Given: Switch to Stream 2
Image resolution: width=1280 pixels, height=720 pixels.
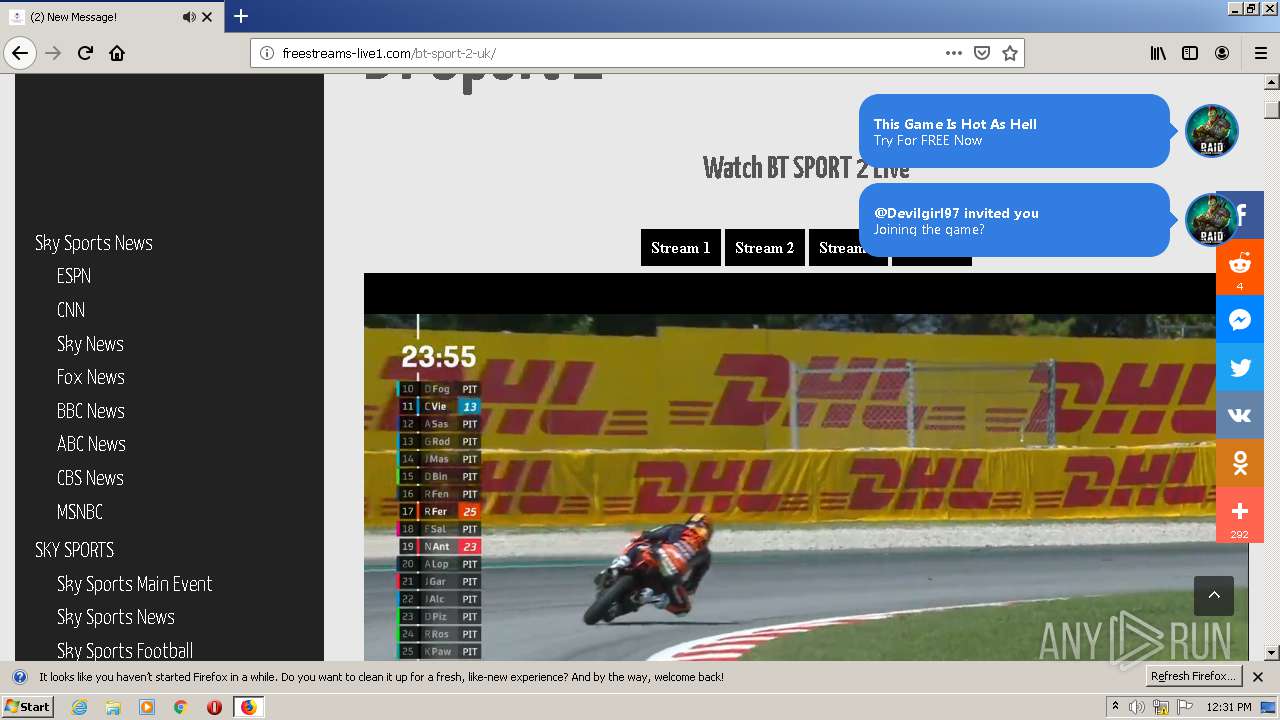Looking at the screenshot, I should click(x=765, y=248).
